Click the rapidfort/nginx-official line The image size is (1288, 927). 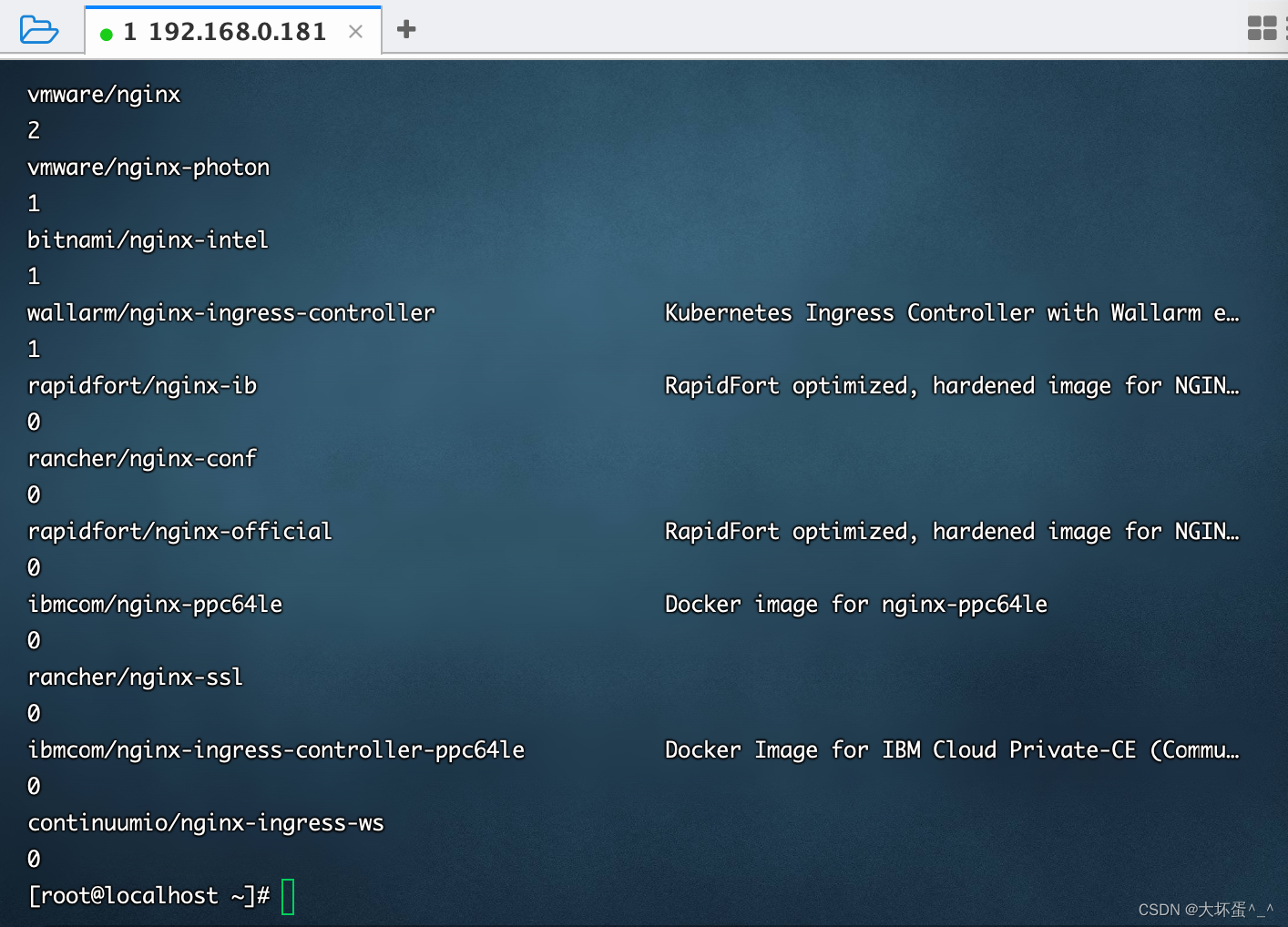(x=179, y=531)
